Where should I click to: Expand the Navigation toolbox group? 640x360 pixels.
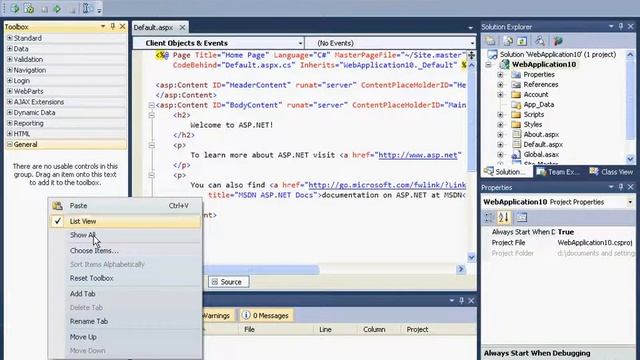pos(10,70)
